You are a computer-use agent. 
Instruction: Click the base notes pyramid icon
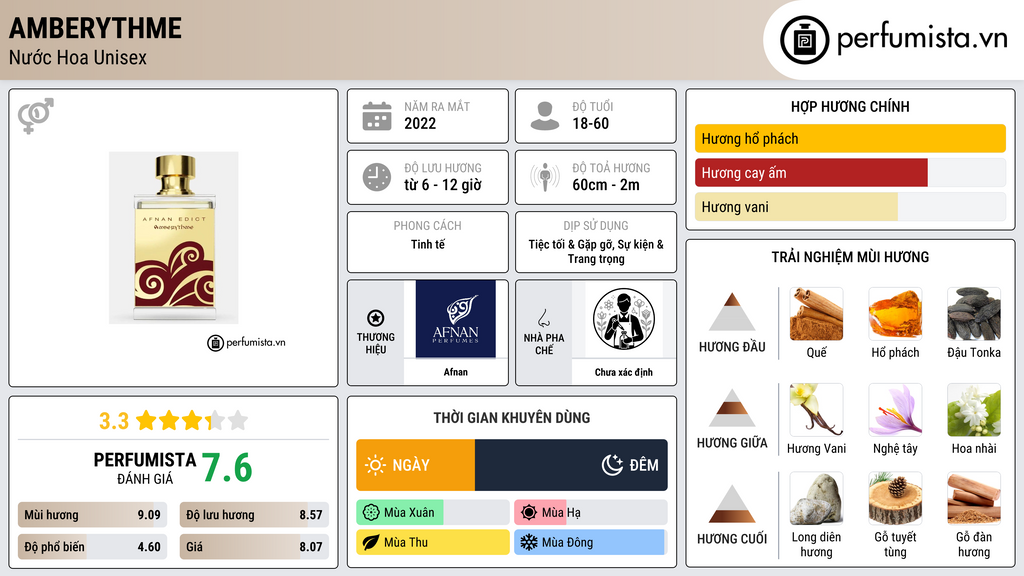point(732,504)
